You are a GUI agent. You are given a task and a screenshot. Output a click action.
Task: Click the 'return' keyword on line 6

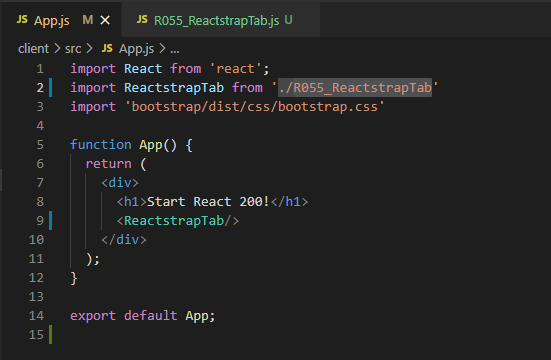point(108,163)
